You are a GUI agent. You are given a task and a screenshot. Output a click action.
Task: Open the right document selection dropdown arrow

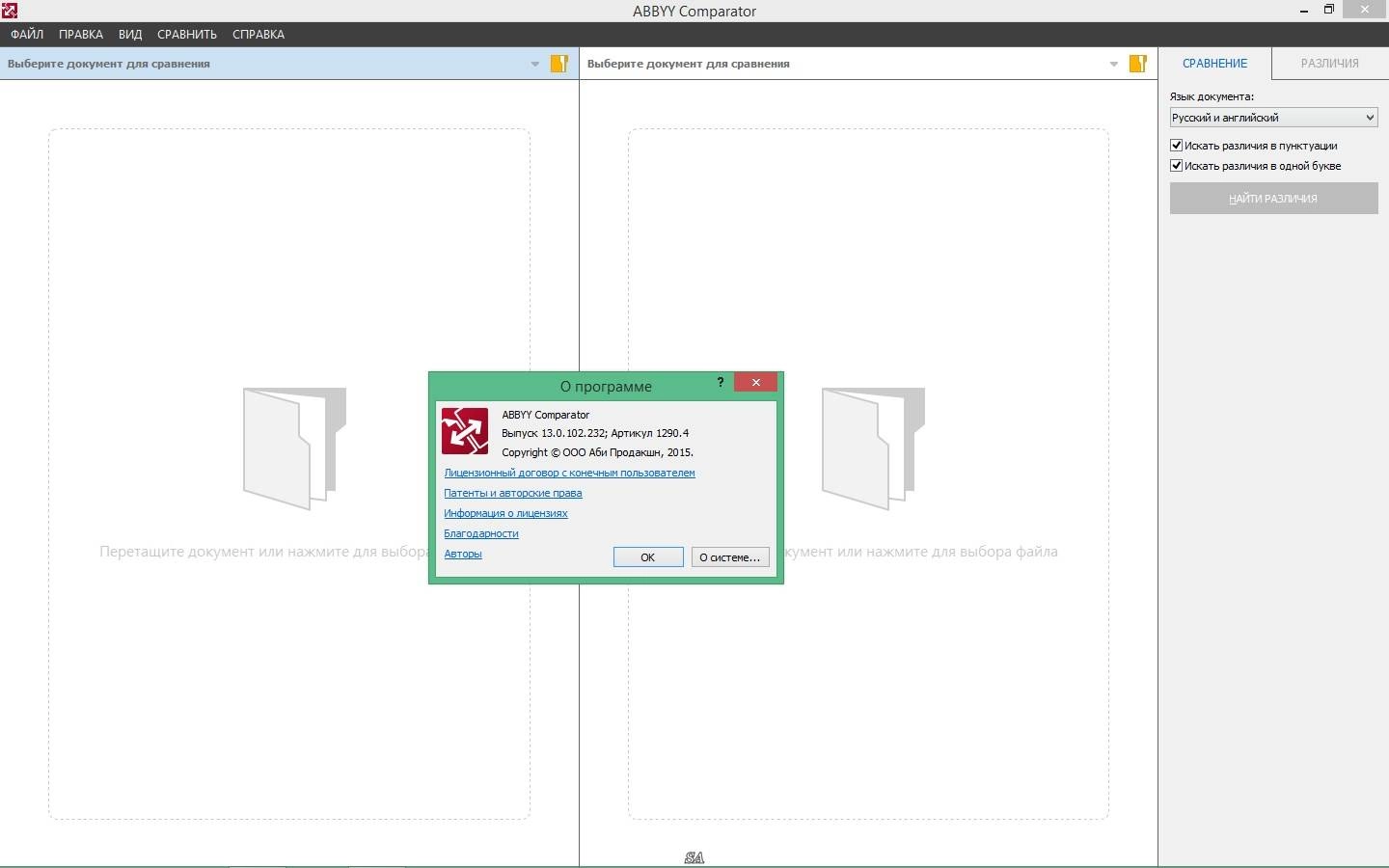(x=1114, y=65)
